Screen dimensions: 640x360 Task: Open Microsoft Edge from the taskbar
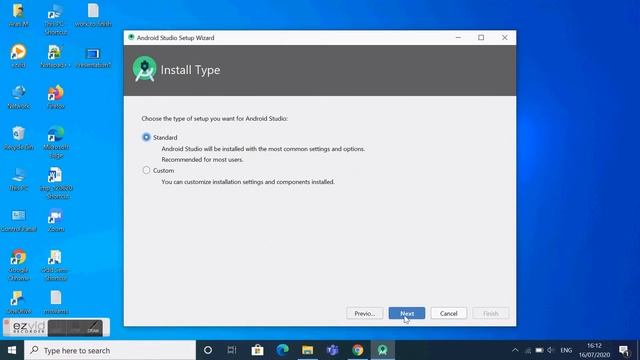pos(282,350)
